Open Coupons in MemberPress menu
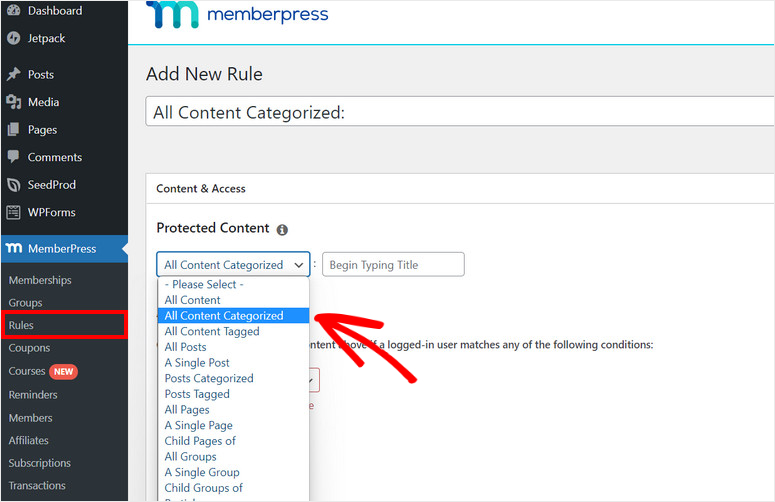Viewport: 775px width, 502px height. click(30, 348)
